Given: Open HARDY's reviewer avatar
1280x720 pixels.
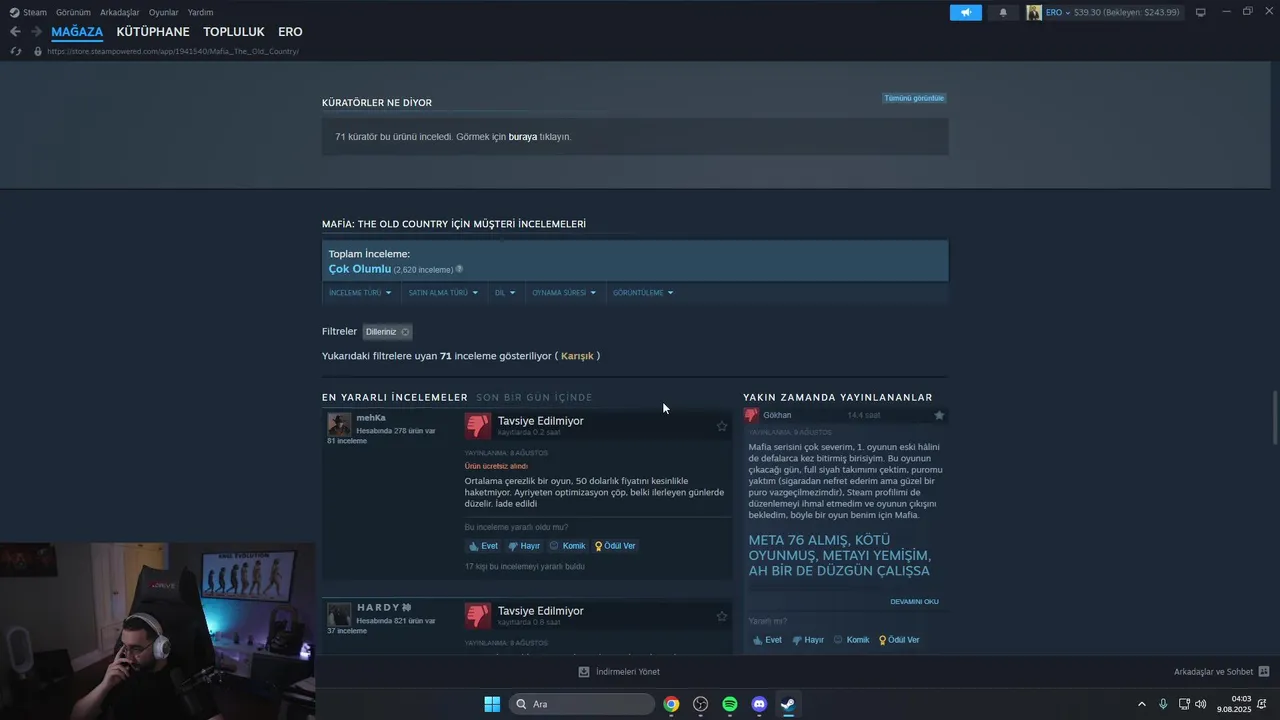Looking at the screenshot, I should click(x=339, y=614).
